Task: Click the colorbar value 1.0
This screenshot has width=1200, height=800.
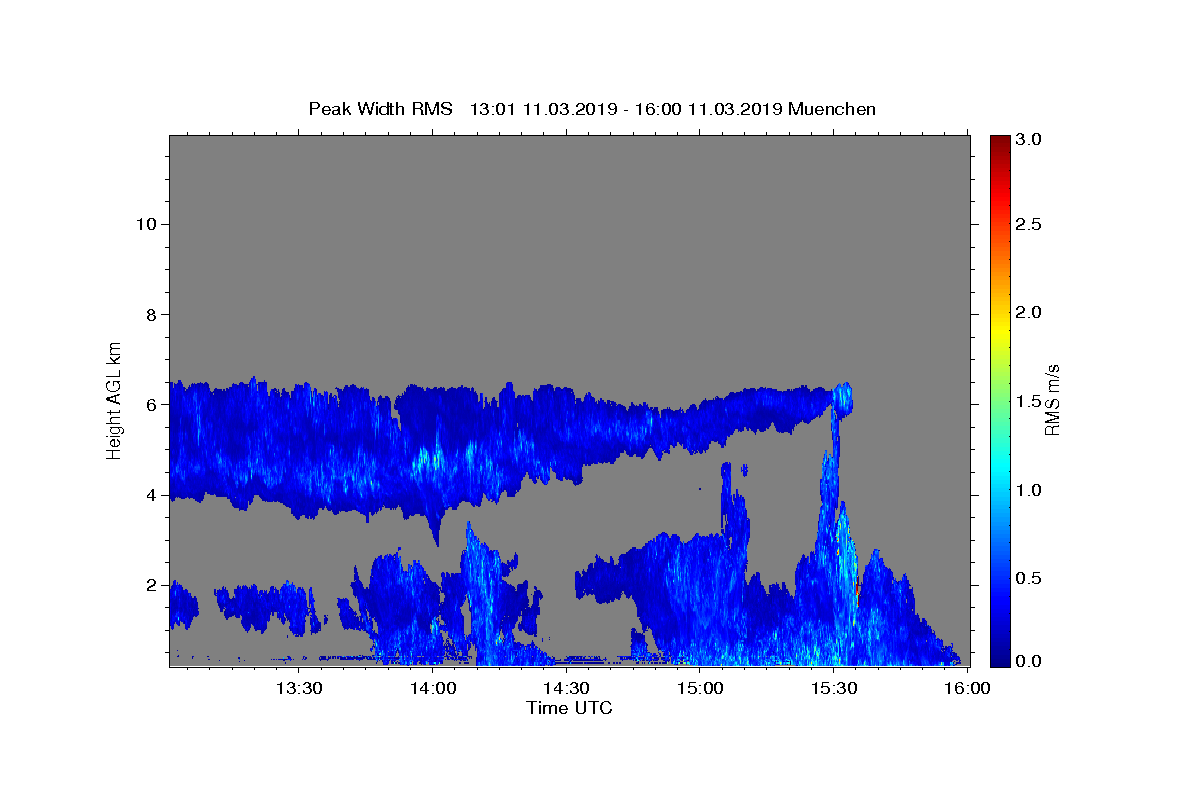Action: [1030, 490]
